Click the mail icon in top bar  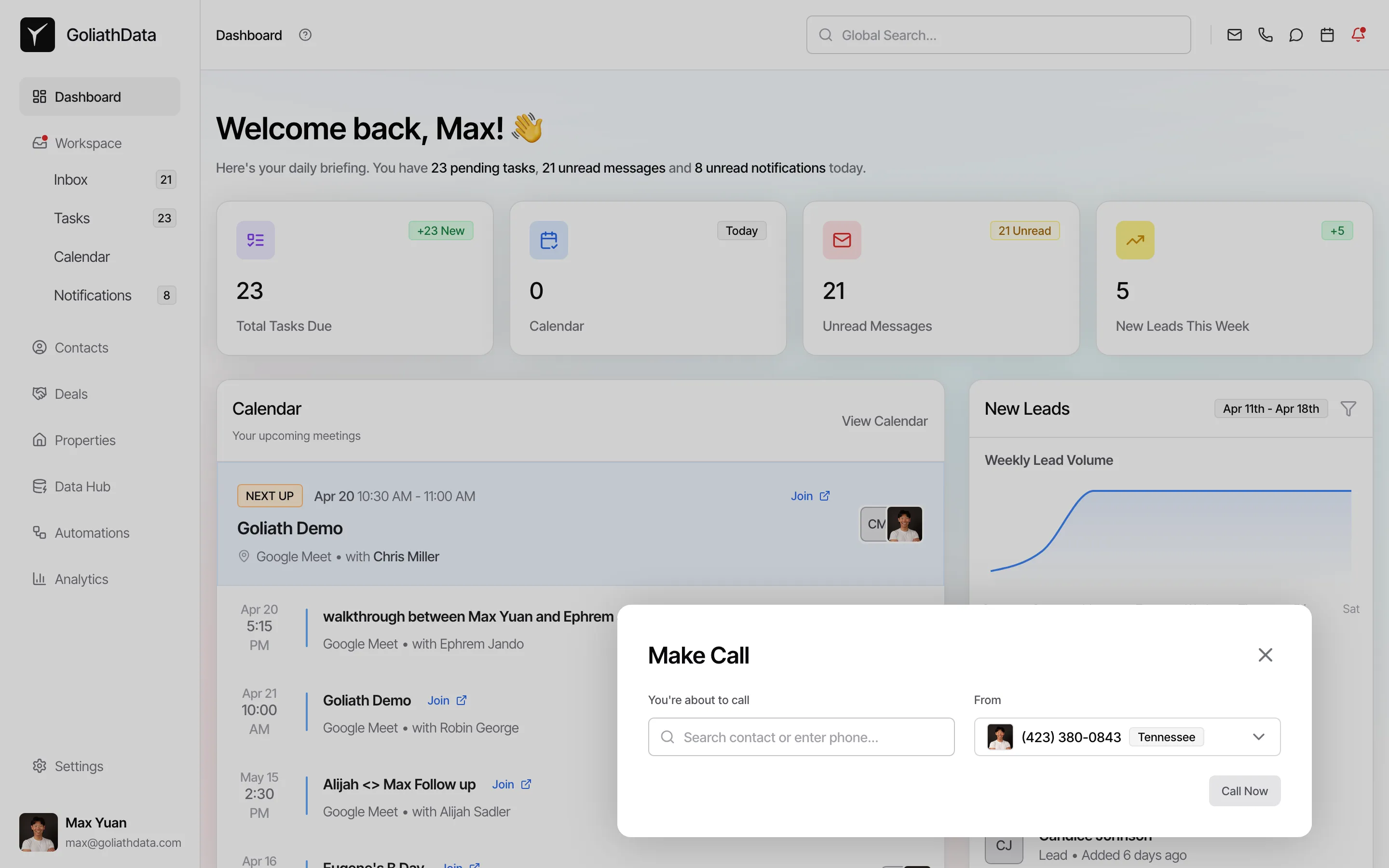point(1234,35)
